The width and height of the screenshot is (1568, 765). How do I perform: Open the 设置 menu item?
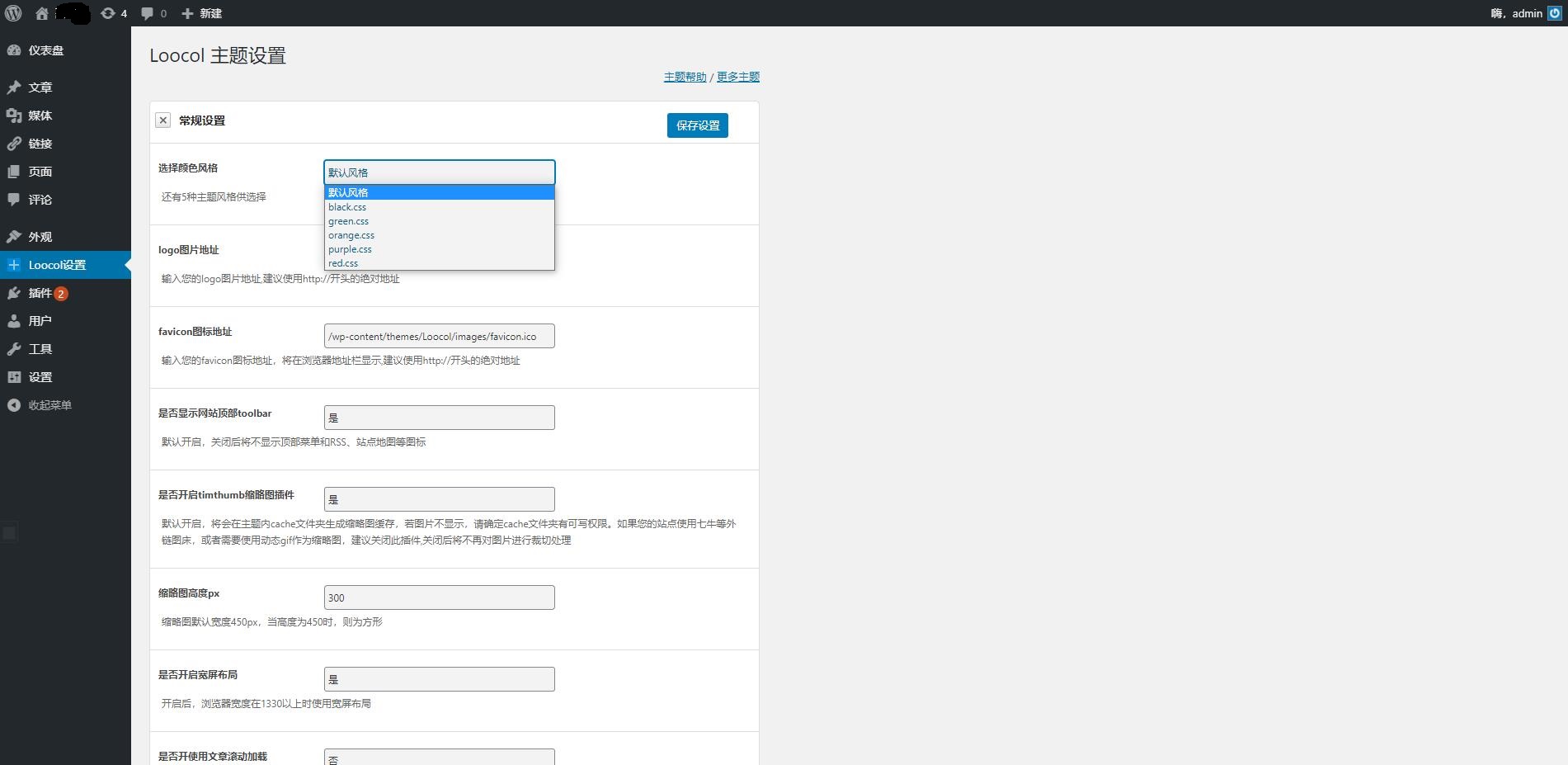(65, 377)
